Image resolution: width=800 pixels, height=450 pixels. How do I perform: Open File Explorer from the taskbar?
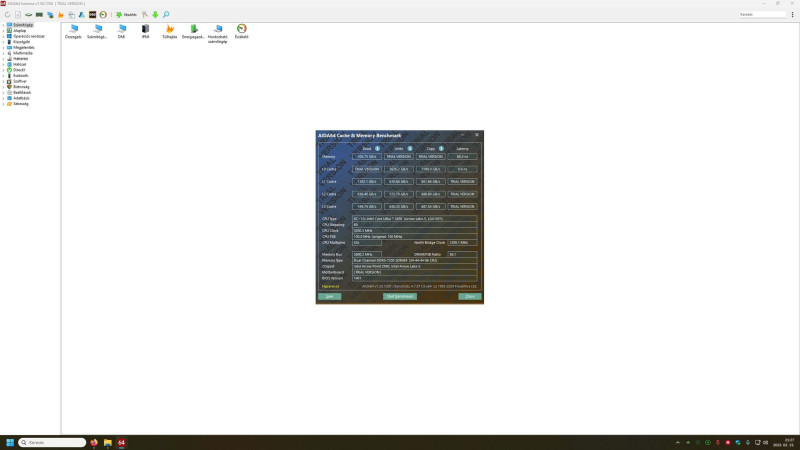pos(108,442)
